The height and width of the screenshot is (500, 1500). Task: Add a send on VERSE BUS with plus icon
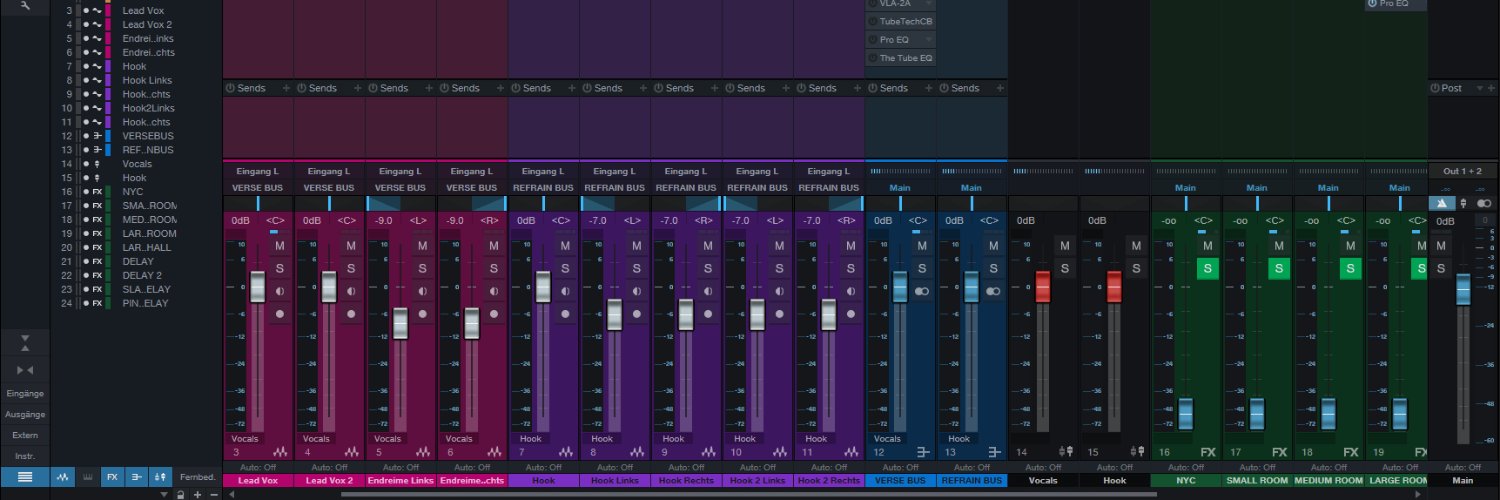coord(929,88)
